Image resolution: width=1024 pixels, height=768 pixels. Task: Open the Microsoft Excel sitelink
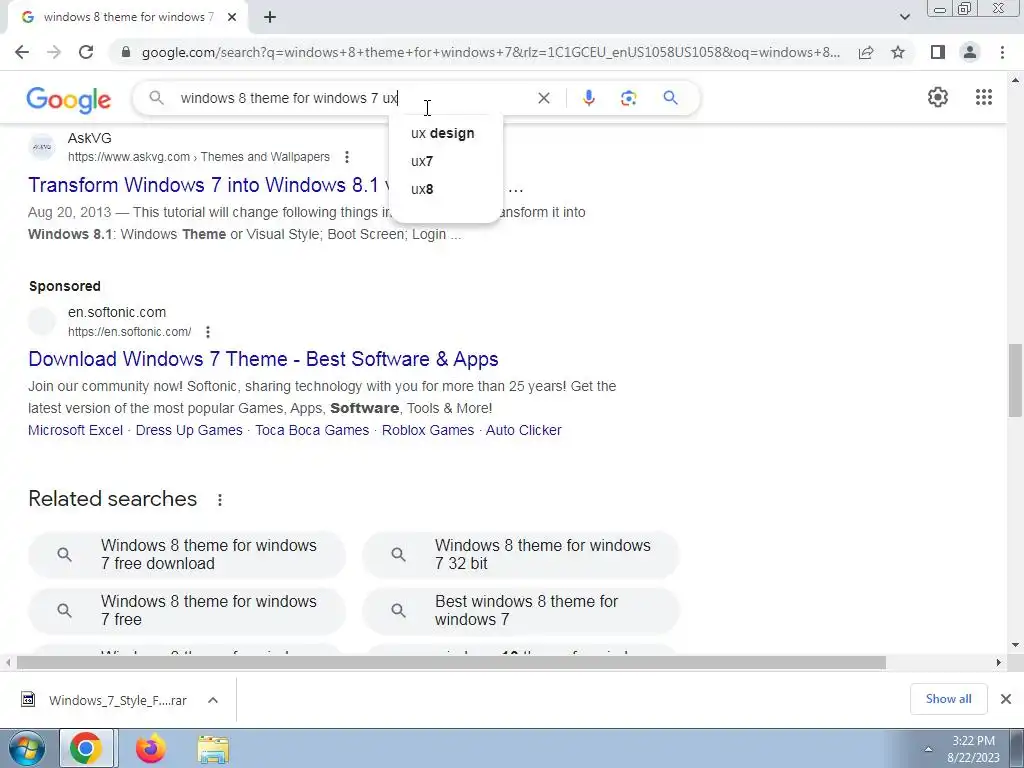point(75,430)
